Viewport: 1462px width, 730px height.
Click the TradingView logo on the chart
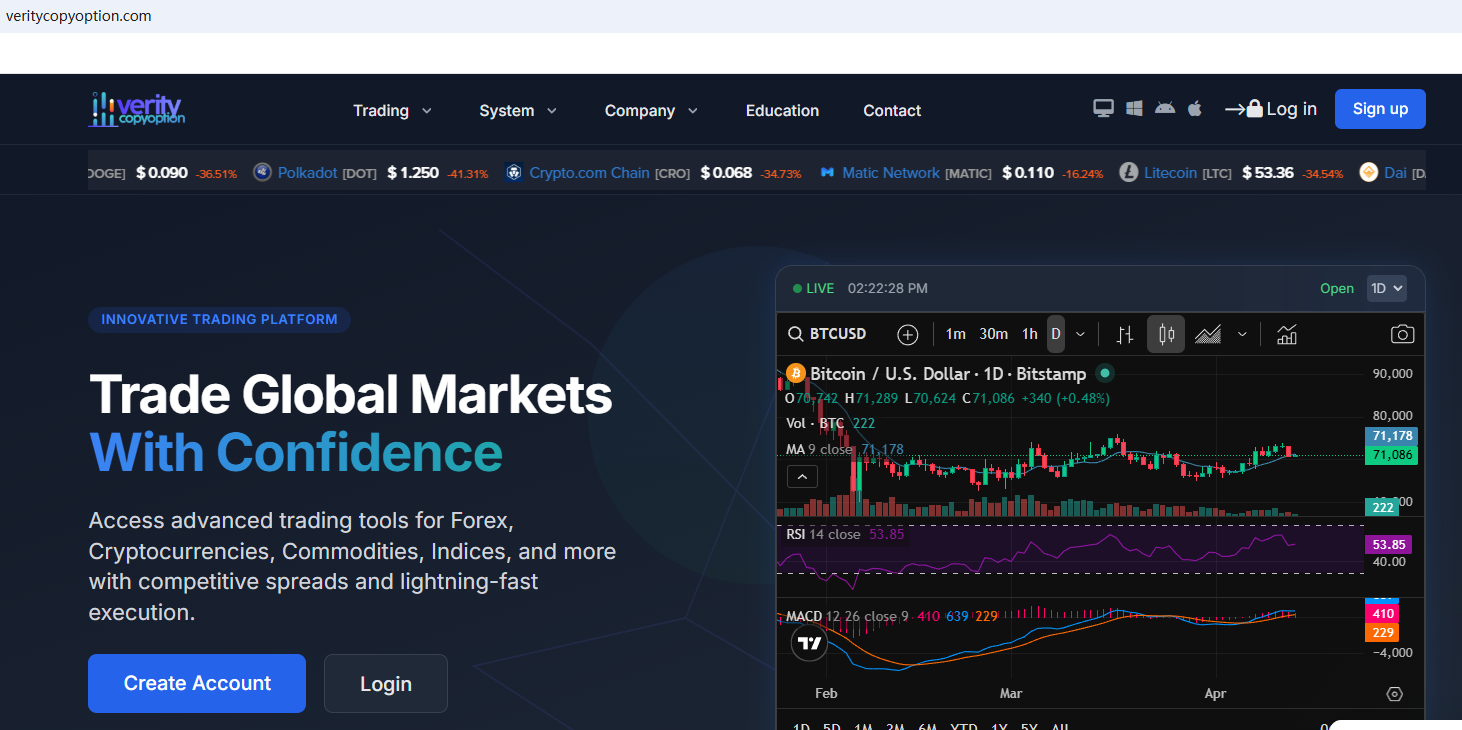(809, 643)
